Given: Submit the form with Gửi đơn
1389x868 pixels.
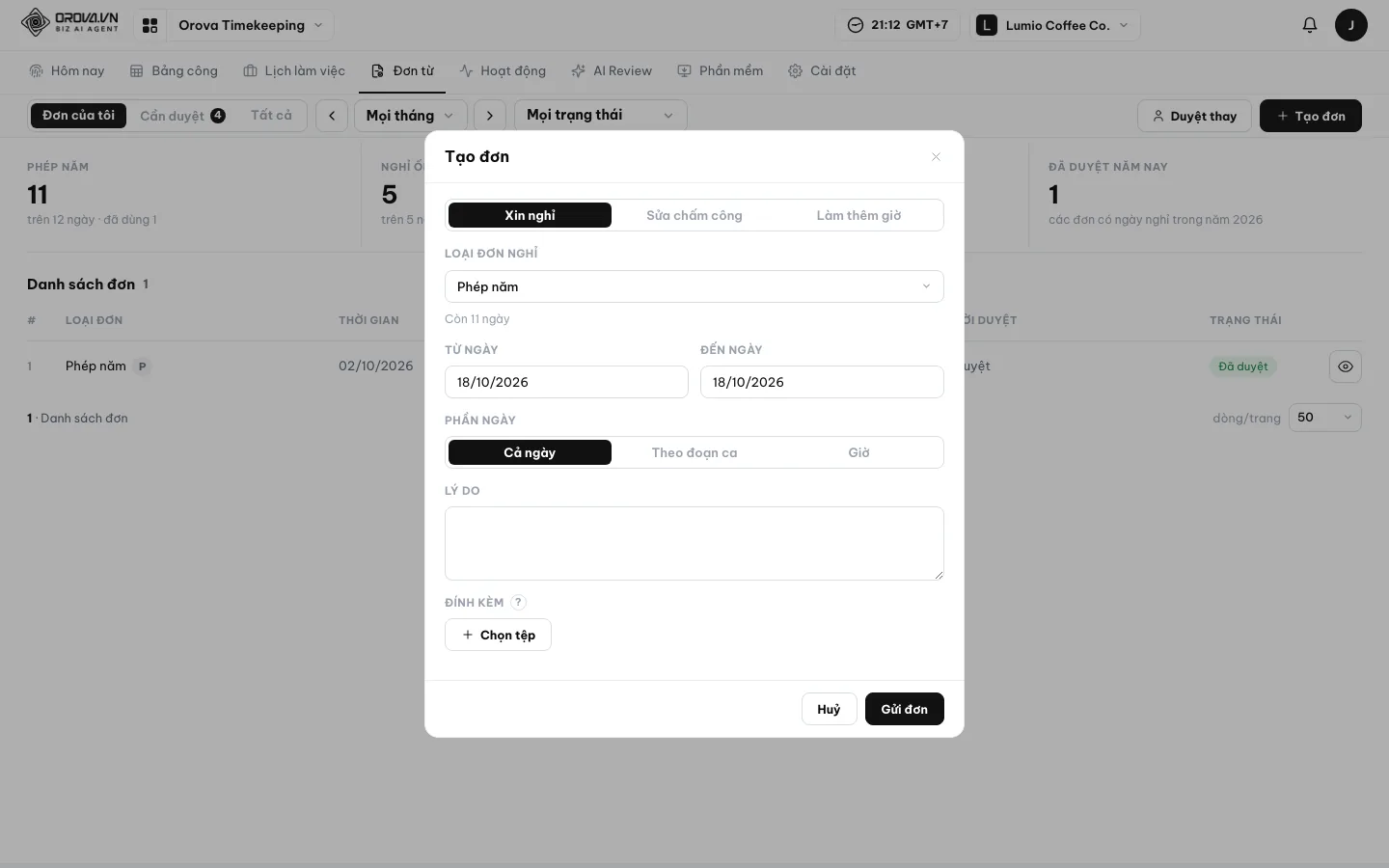Looking at the screenshot, I should [905, 709].
